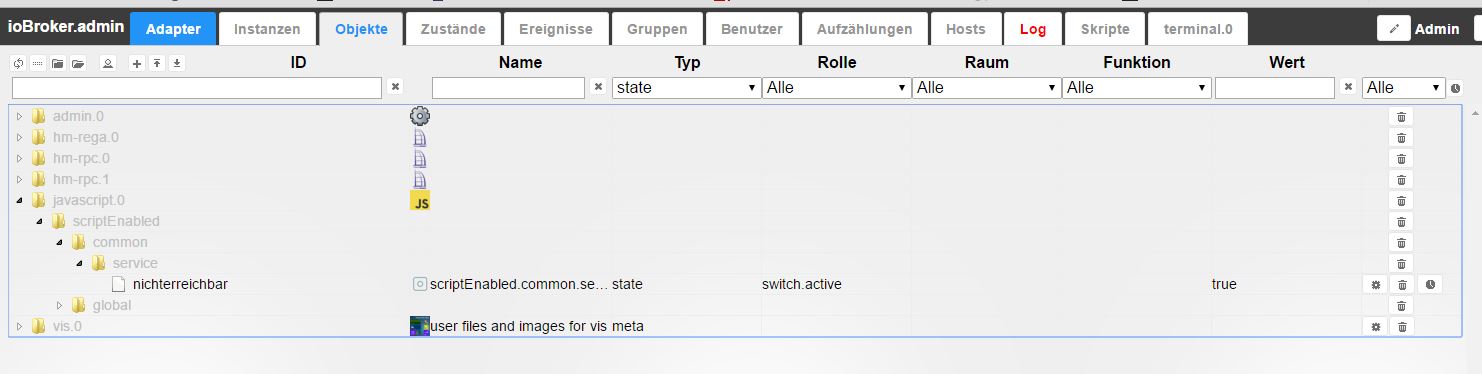Viewport: 1482px width, 374px height.
Task: Open the Log tab
Action: (1033, 29)
